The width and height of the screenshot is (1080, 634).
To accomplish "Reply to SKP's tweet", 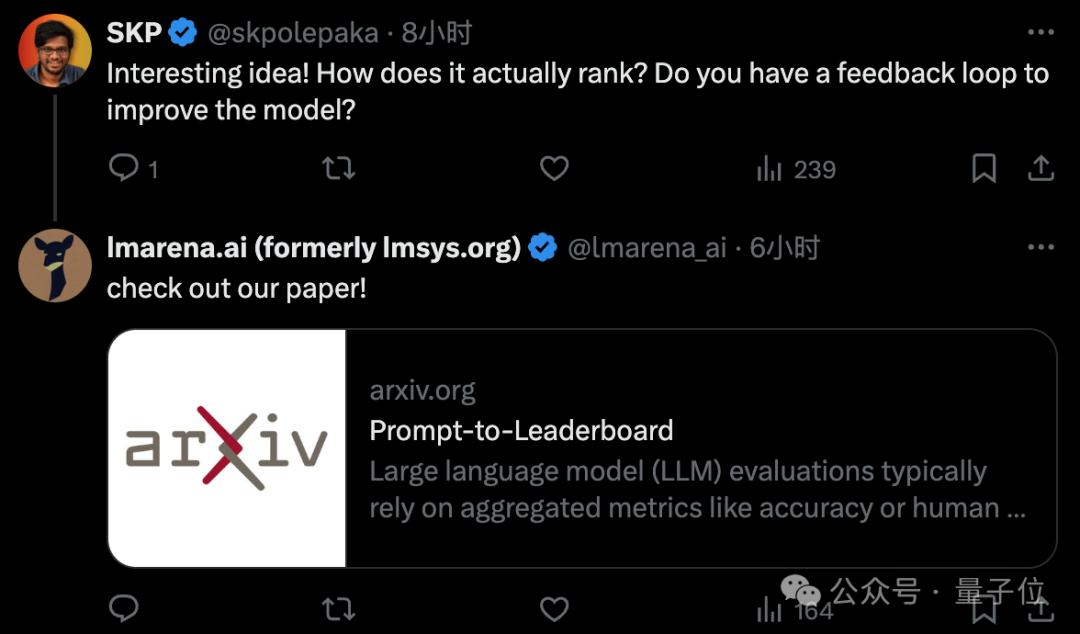I will point(123,168).
